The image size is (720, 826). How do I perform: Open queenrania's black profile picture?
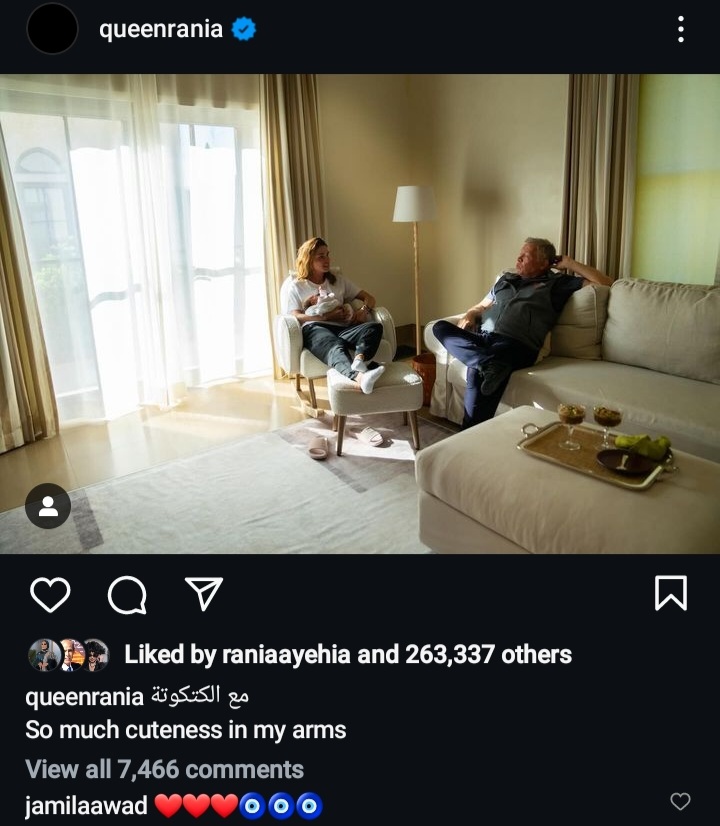(x=52, y=28)
